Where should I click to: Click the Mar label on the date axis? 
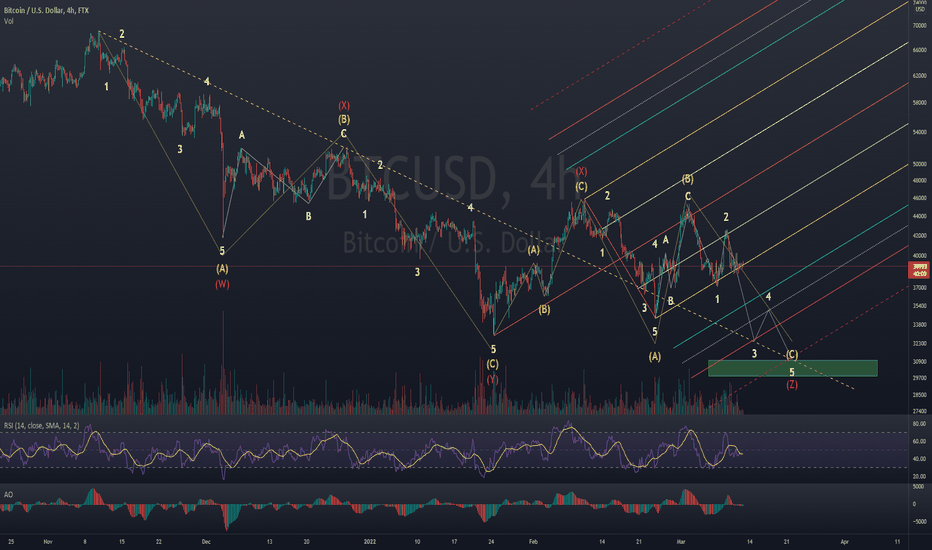click(681, 542)
